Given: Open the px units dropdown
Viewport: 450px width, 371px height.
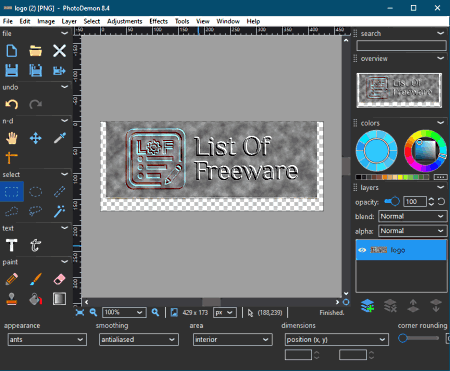Looking at the screenshot, I should point(224,312).
